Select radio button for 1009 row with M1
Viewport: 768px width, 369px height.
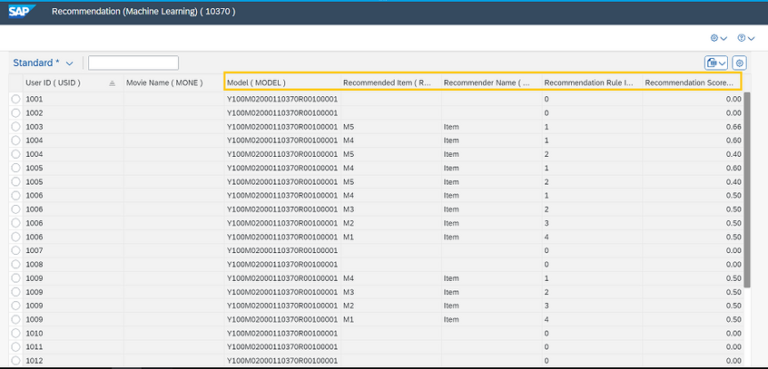(x=16, y=320)
